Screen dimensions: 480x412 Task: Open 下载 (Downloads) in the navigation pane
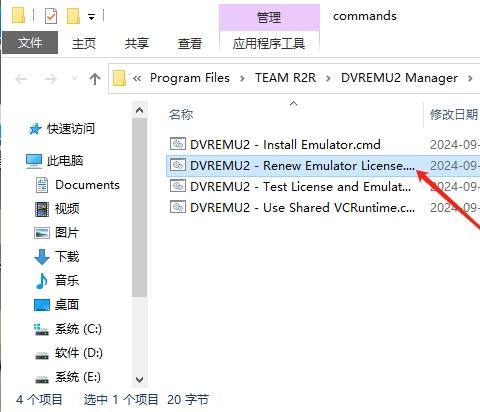coord(67,257)
